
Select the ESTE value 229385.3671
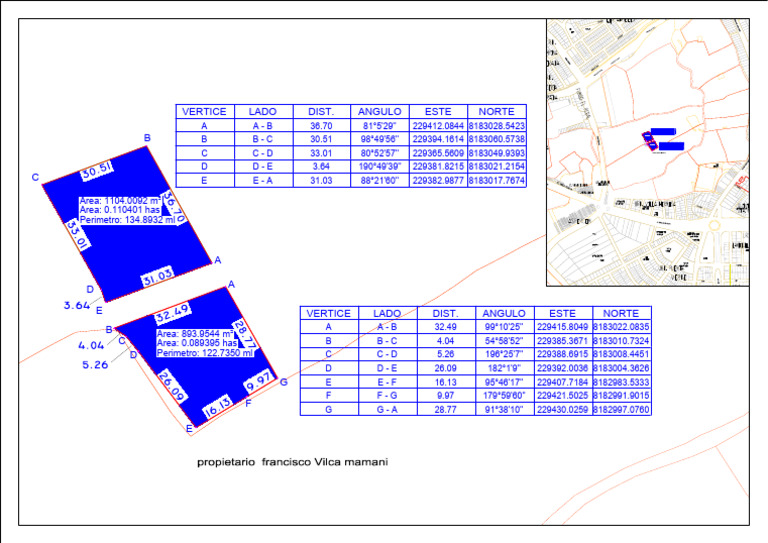[562, 341]
